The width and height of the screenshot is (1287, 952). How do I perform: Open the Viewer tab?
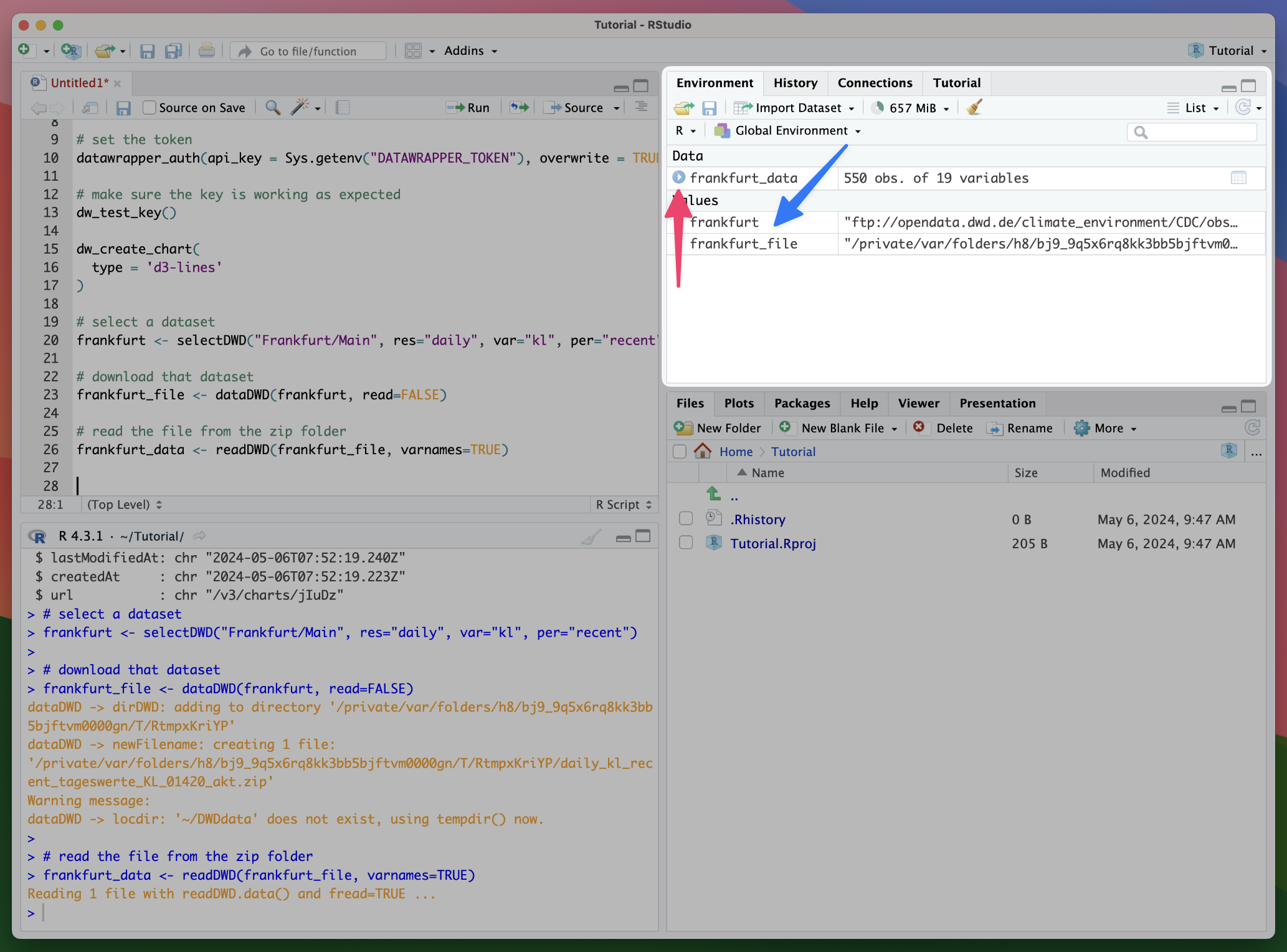(x=918, y=403)
